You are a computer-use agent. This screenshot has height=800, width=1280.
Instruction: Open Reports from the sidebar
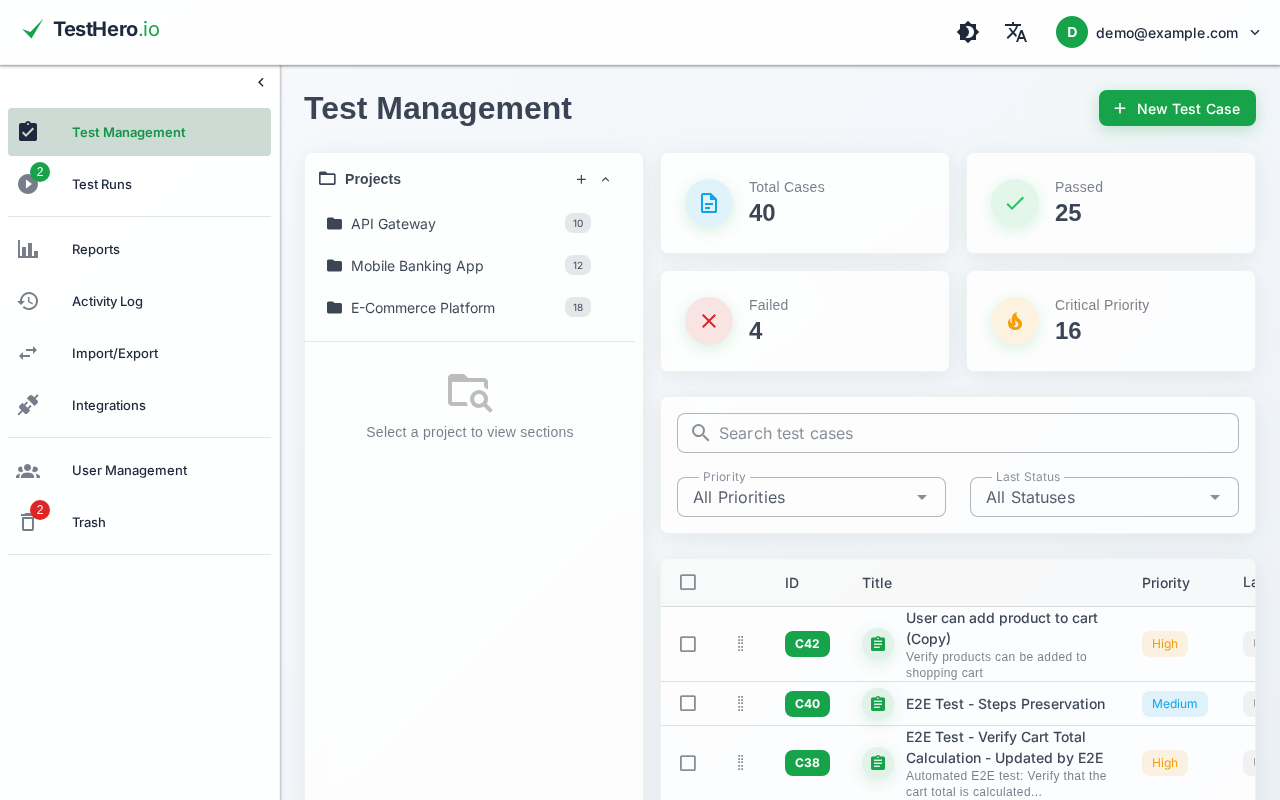click(139, 249)
